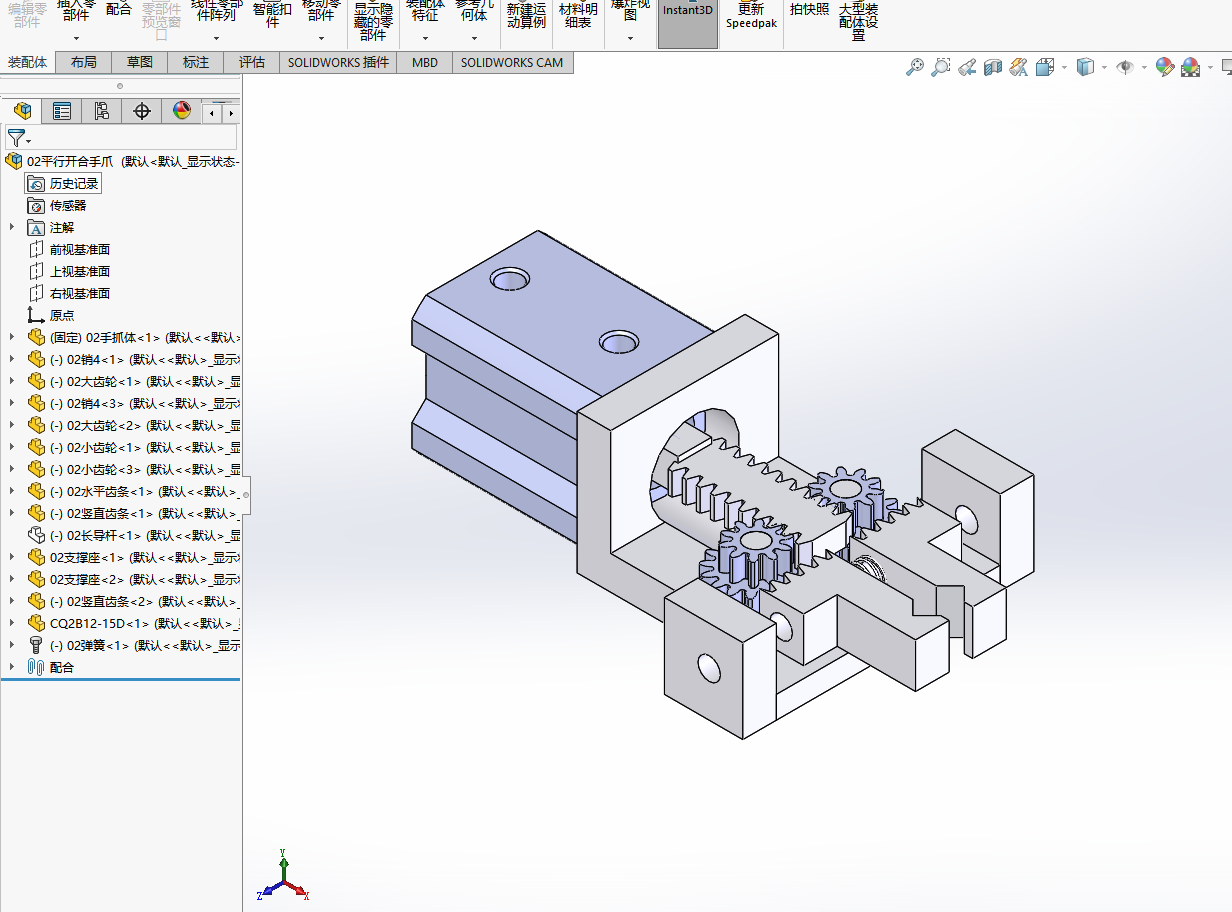Expand the 02大齿轮<1> component node

(x=12, y=381)
